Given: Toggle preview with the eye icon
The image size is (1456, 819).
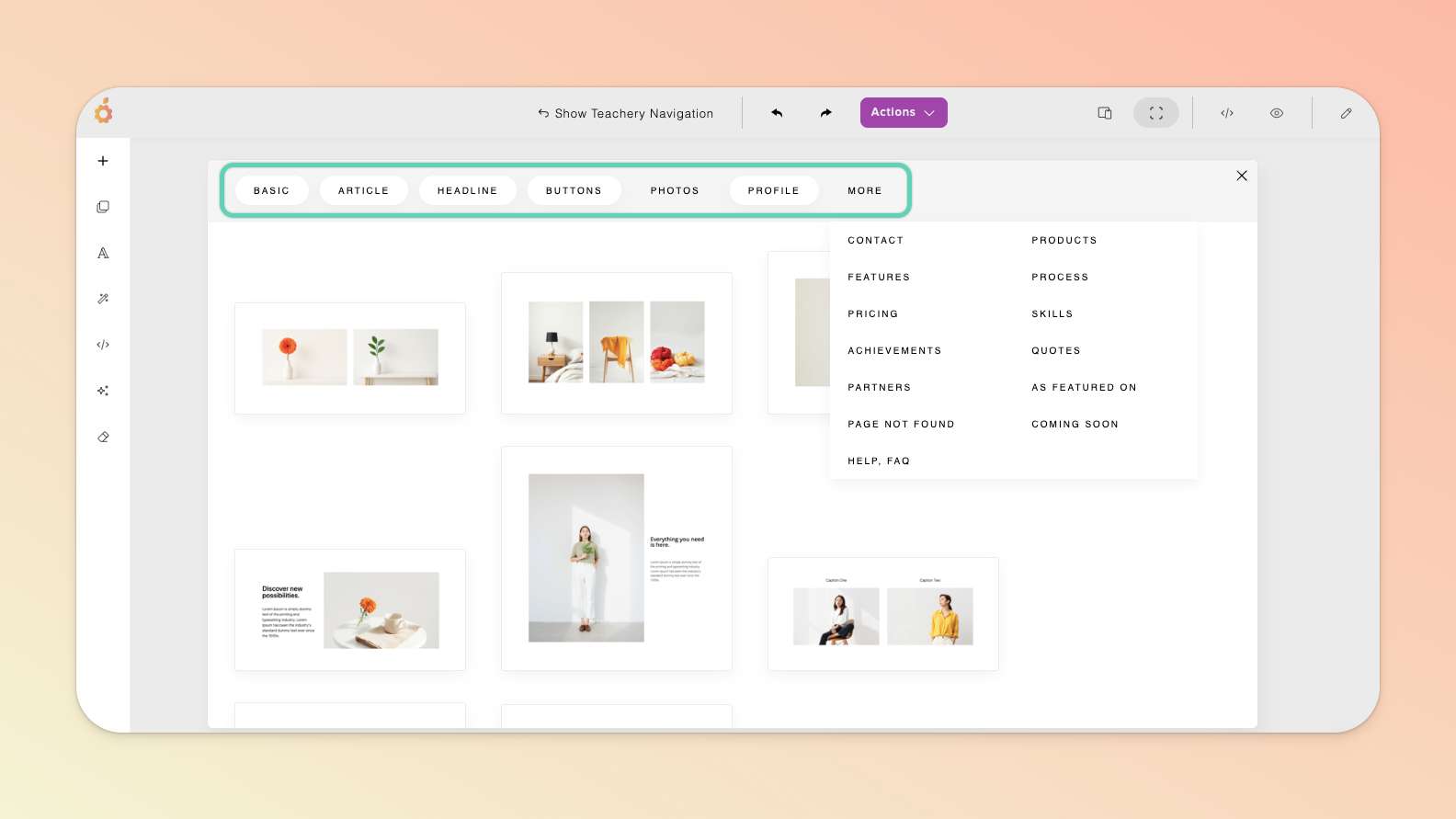Looking at the screenshot, I should coord(1277,113).
